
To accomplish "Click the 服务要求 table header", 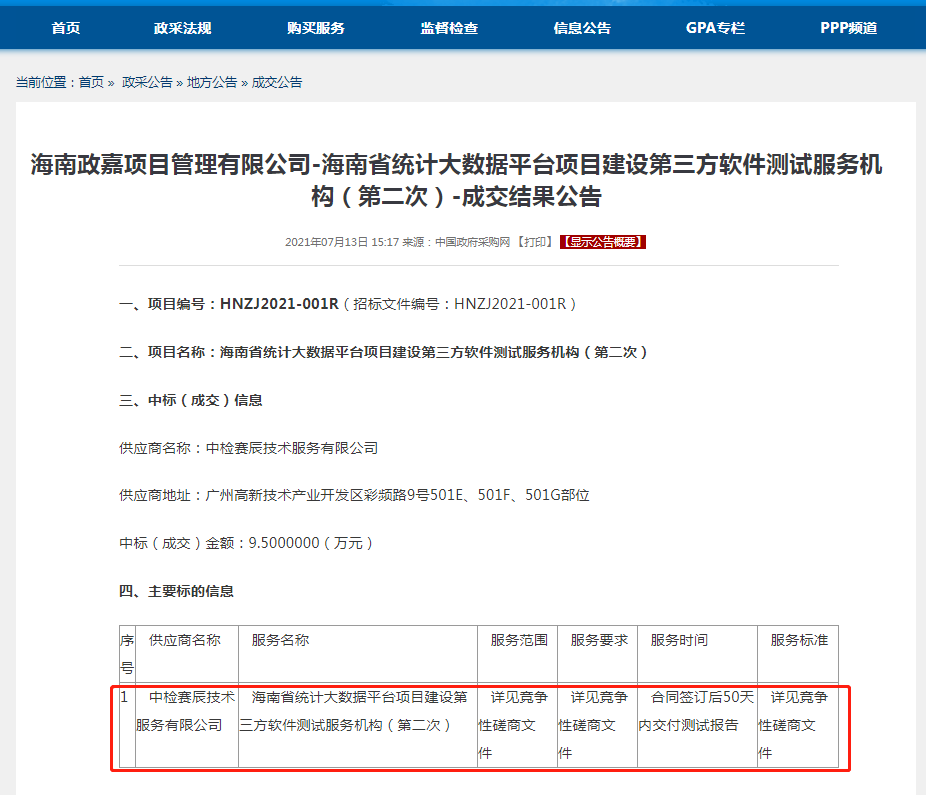I will (x=598, y=654).
